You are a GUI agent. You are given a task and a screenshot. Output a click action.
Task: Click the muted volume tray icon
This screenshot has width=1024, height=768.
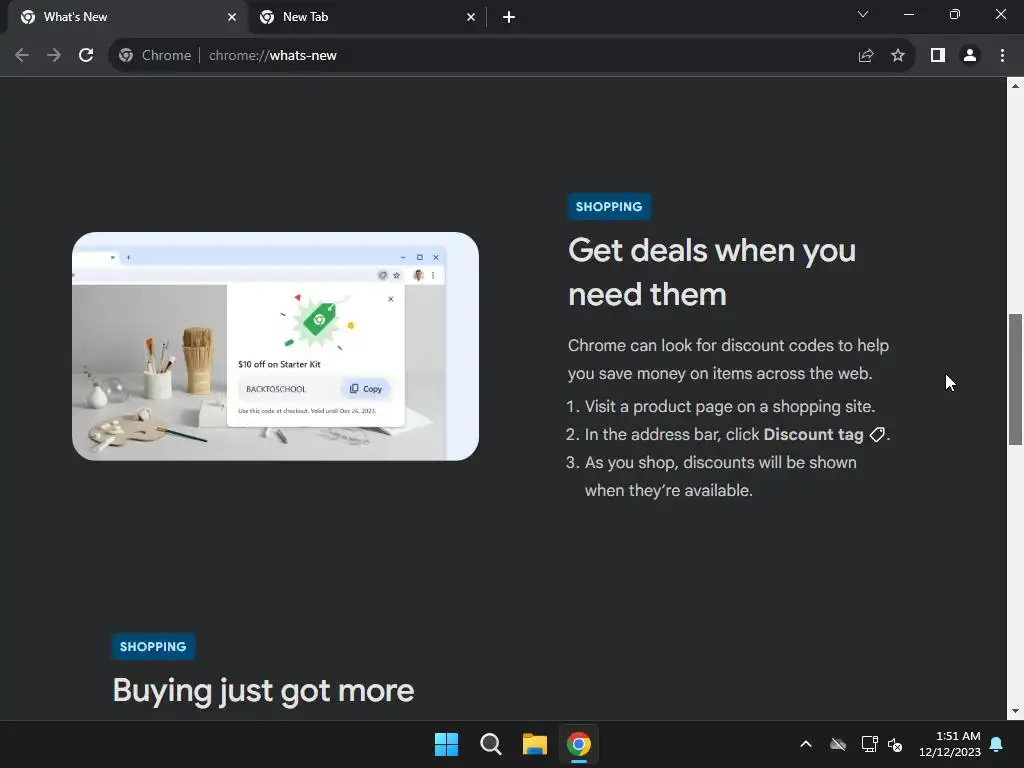(895, 744)
